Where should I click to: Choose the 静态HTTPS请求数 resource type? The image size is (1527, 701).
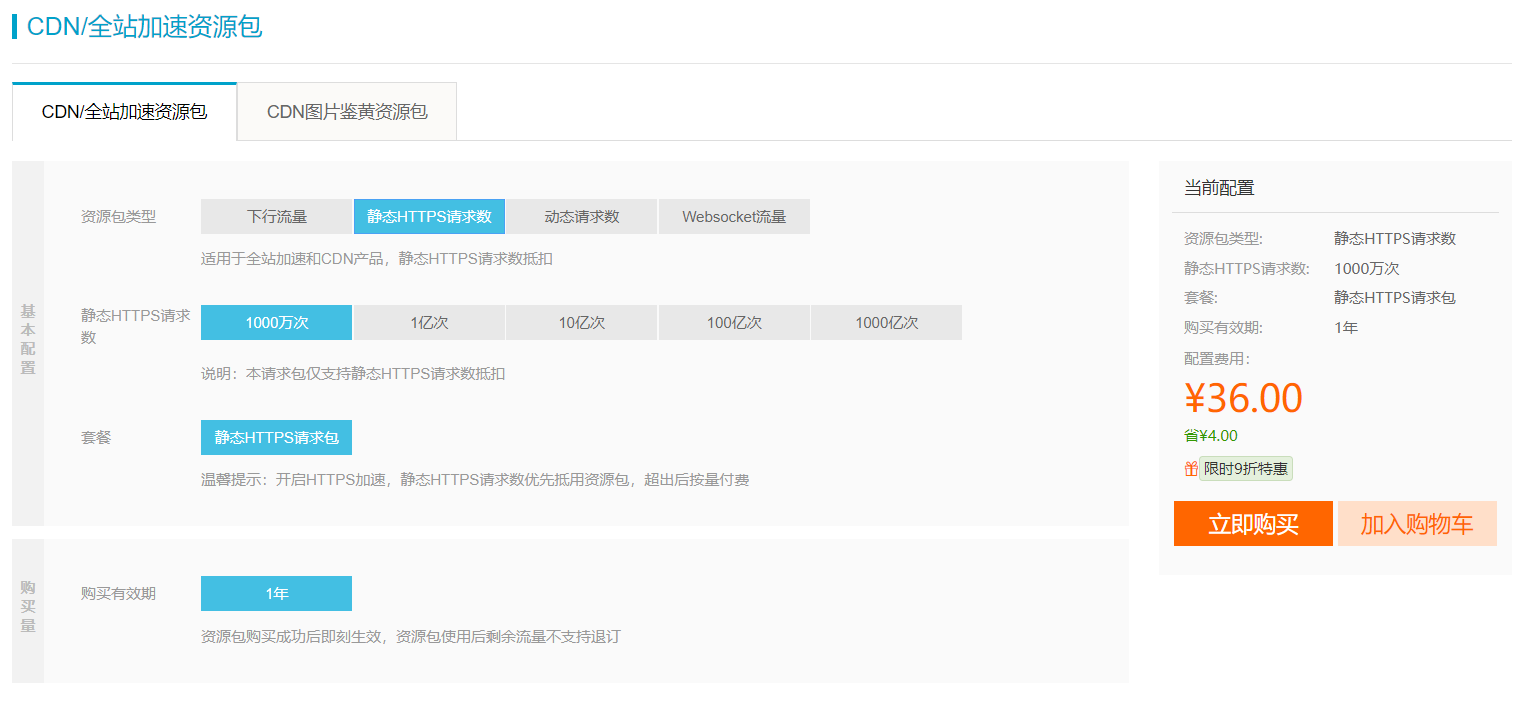coord(429,217)
